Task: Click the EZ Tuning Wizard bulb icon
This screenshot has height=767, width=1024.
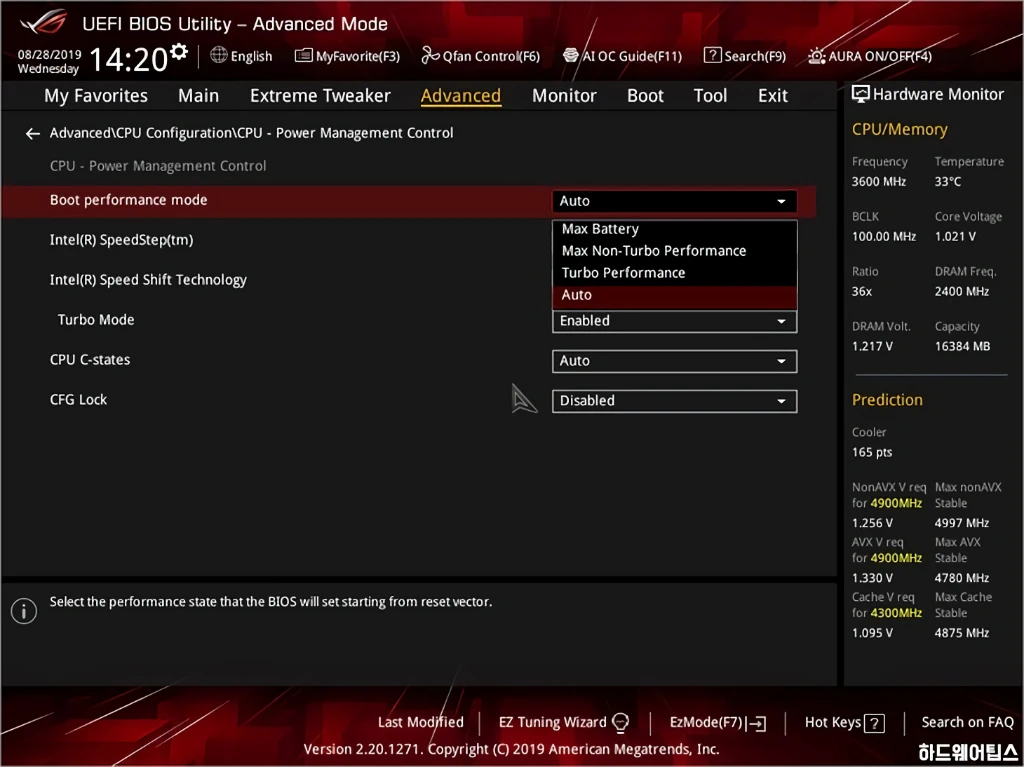Action: coord(620,723)
